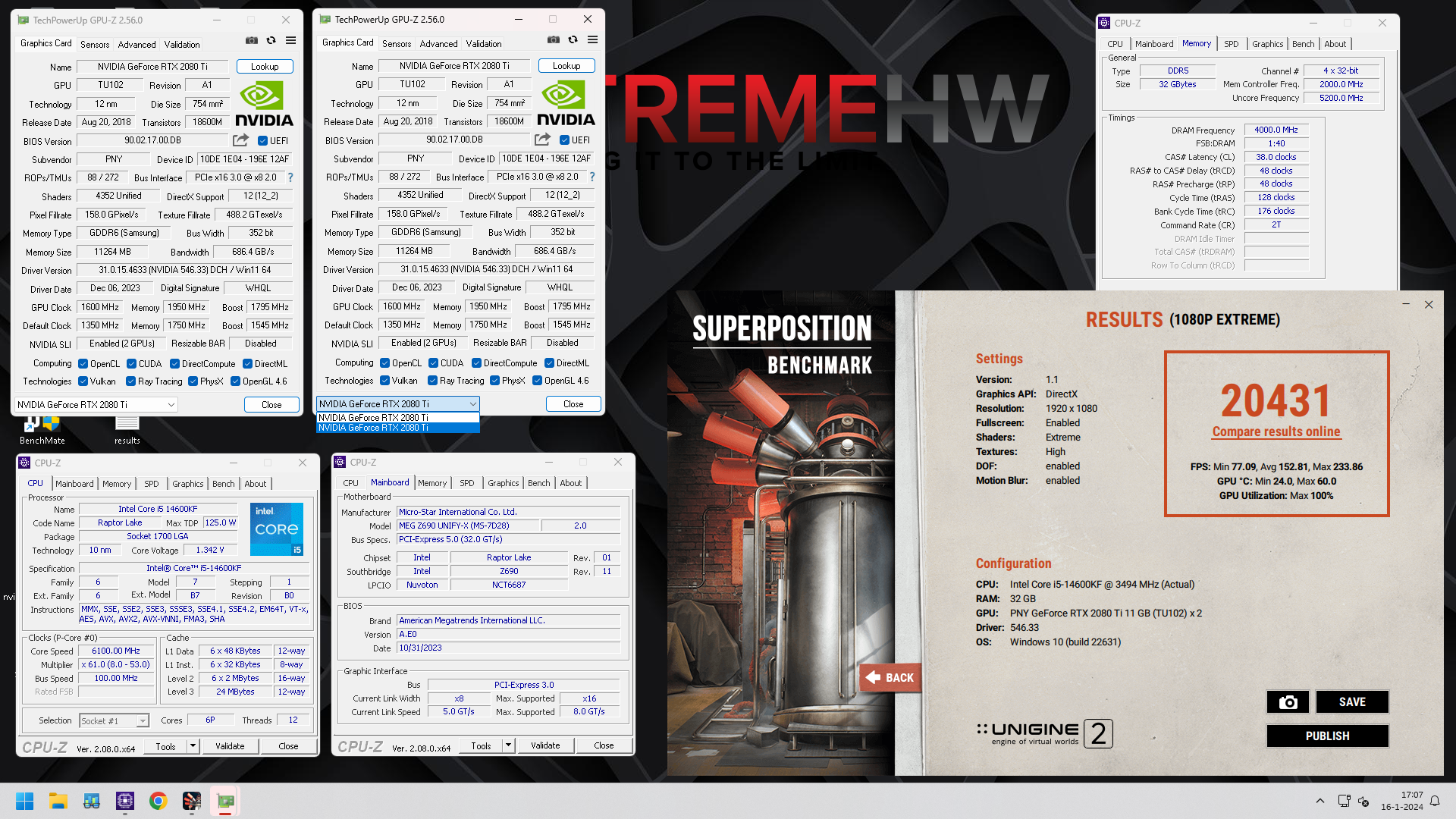Click the Intel Core i5 logo in CPU-Z

click(277, 529)
